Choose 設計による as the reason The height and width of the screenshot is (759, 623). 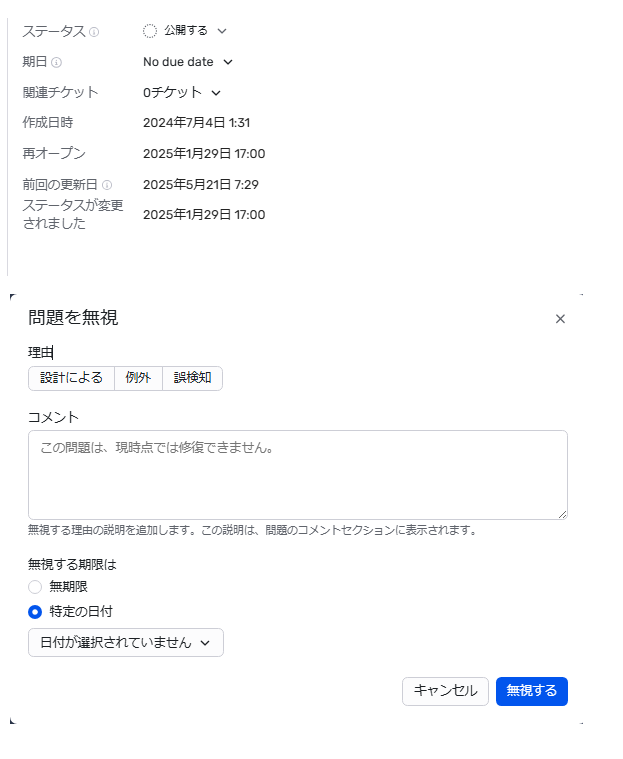tap(71, 378)
